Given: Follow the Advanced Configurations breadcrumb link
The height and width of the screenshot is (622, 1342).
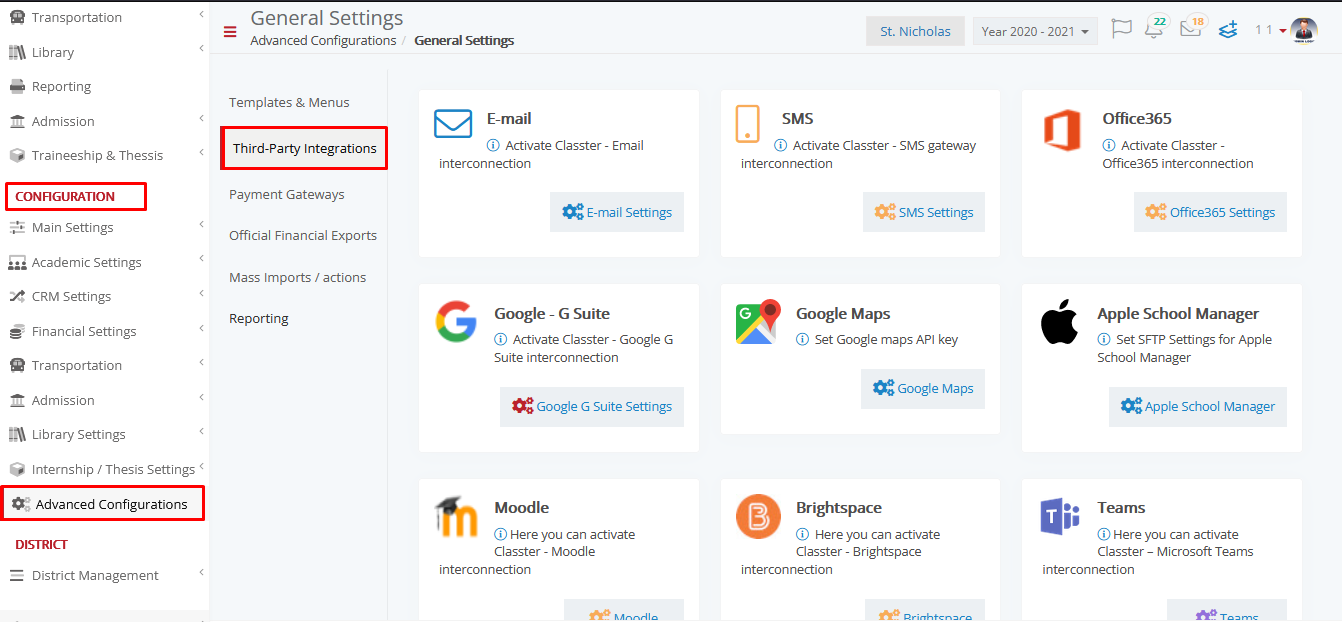Looking at the screenshot, I should pyautogui.click(x=323, y=41).
